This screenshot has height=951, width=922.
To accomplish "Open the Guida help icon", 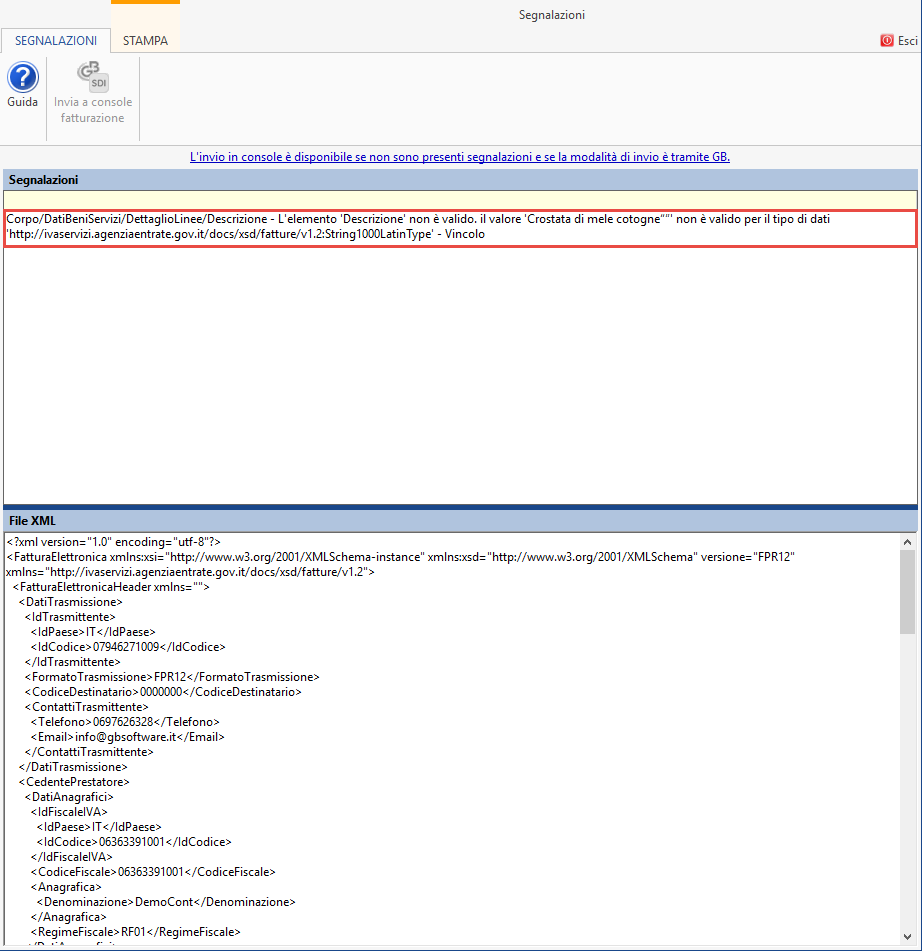I will [22, 78].
